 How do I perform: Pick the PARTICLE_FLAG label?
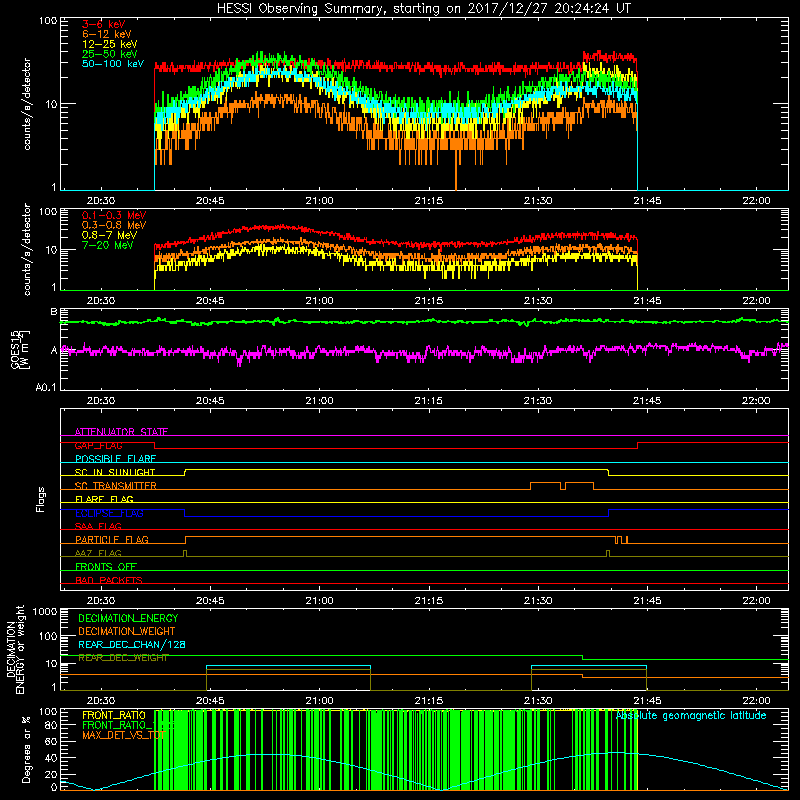coord(112,540)
